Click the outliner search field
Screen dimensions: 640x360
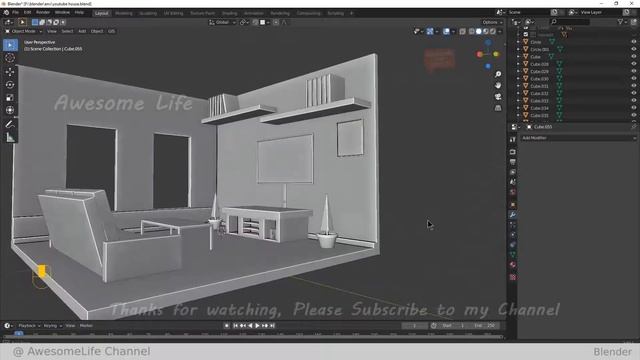click(x=569, y=22)
